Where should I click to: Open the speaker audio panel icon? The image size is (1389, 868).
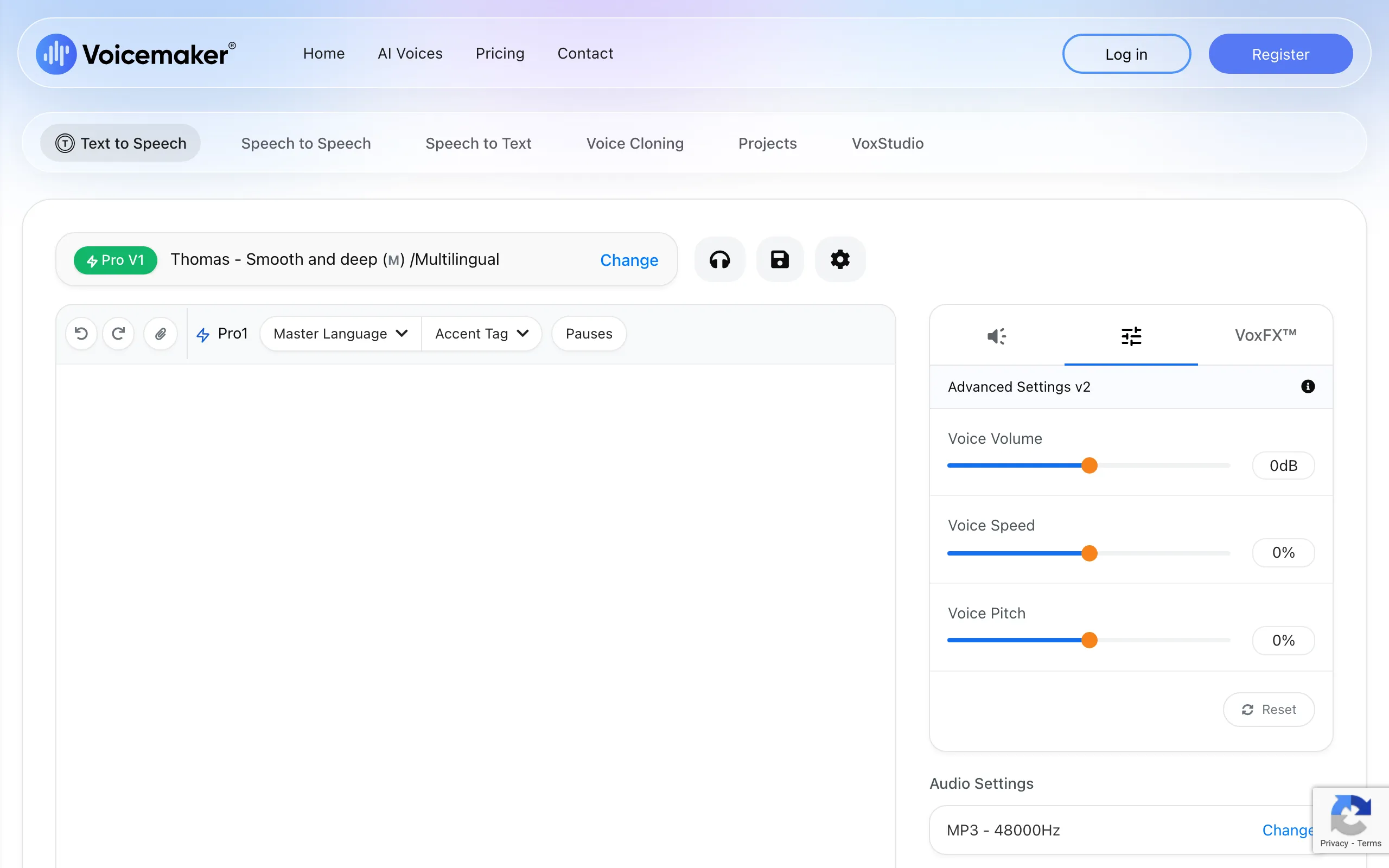(x=996, y=336)
